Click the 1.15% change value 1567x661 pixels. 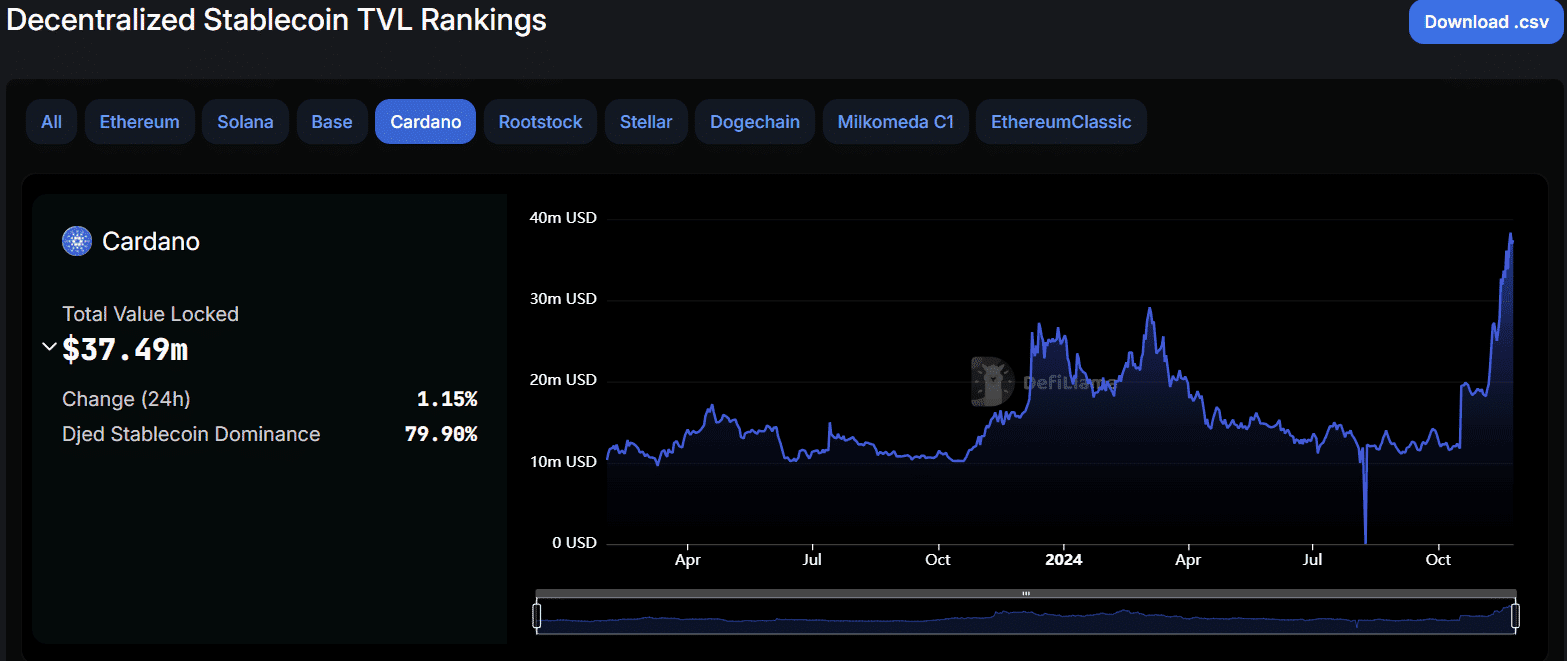click(447, 399)
